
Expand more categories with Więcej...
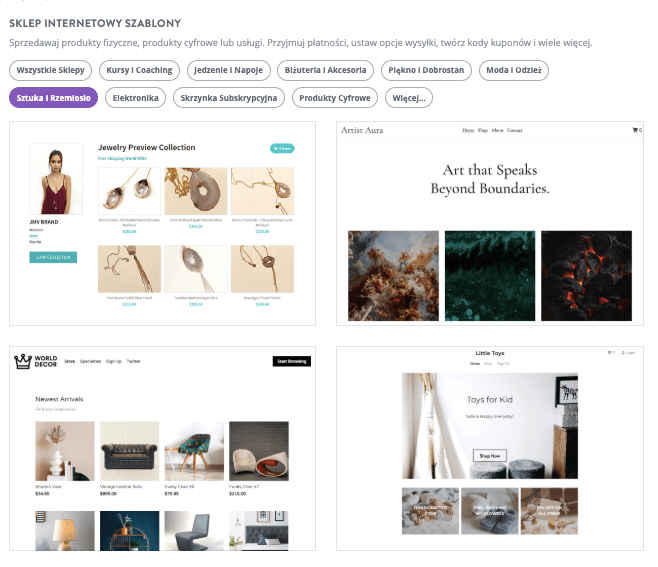click(x=409, y=98)
